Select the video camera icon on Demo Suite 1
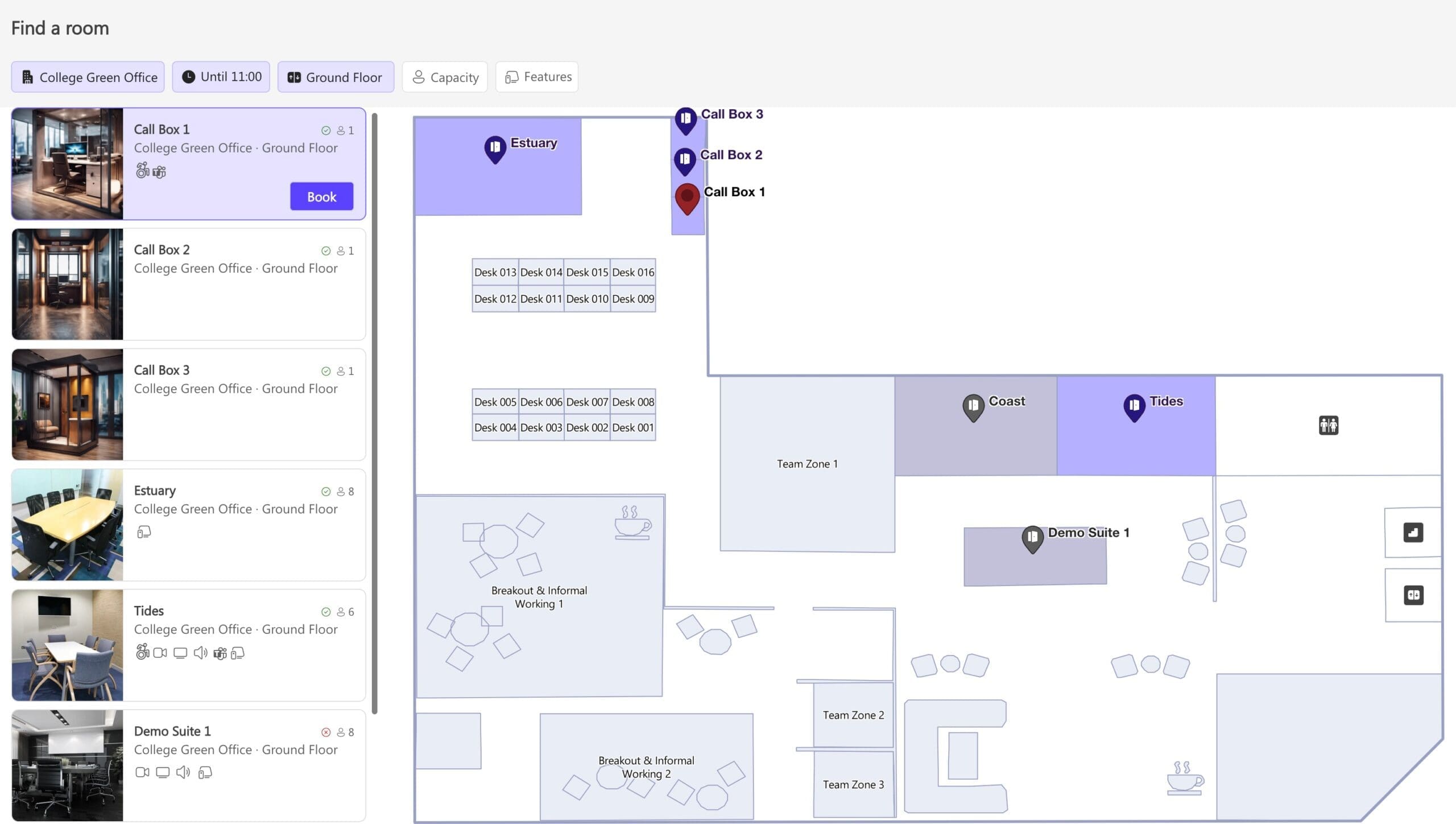The image size is (1456, 824). point(142,772)
